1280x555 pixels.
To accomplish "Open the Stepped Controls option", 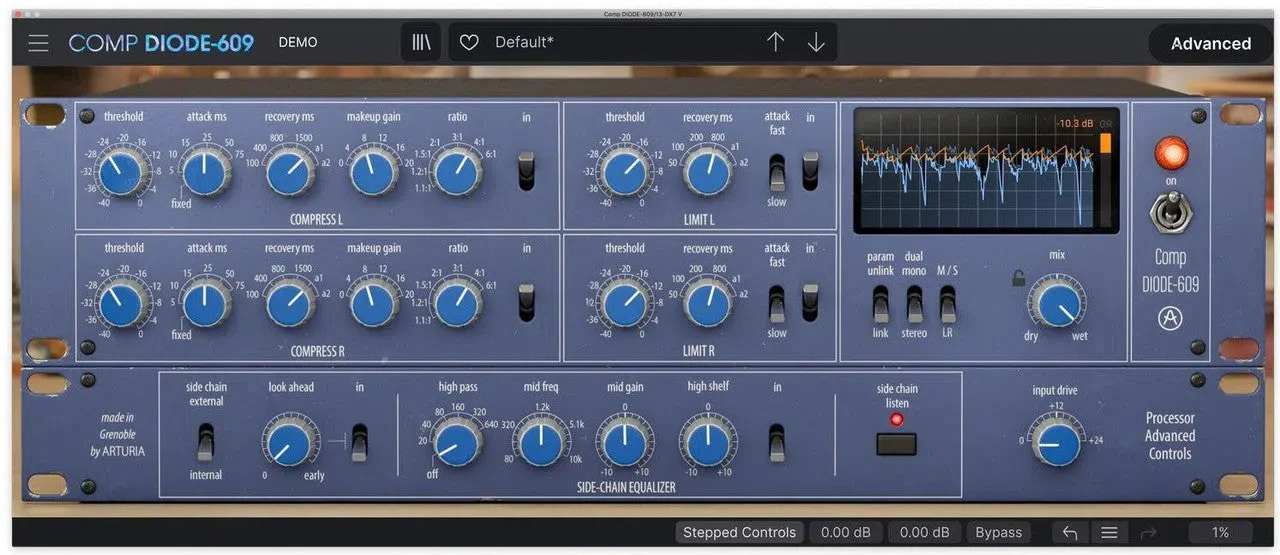I will pyautogui.click(x=739, y=533).
